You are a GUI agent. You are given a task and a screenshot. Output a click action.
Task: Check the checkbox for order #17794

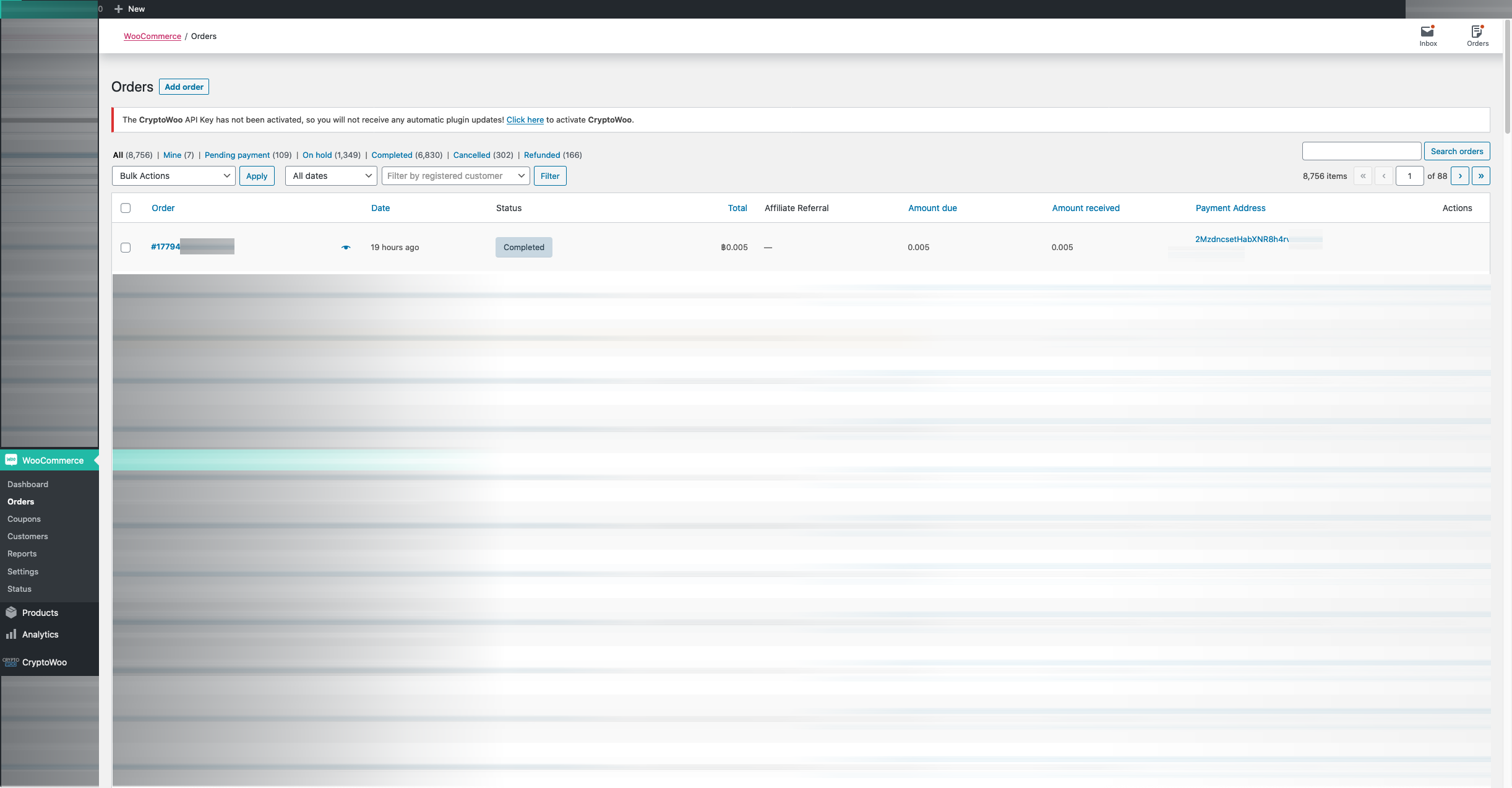tap(126, 247)
